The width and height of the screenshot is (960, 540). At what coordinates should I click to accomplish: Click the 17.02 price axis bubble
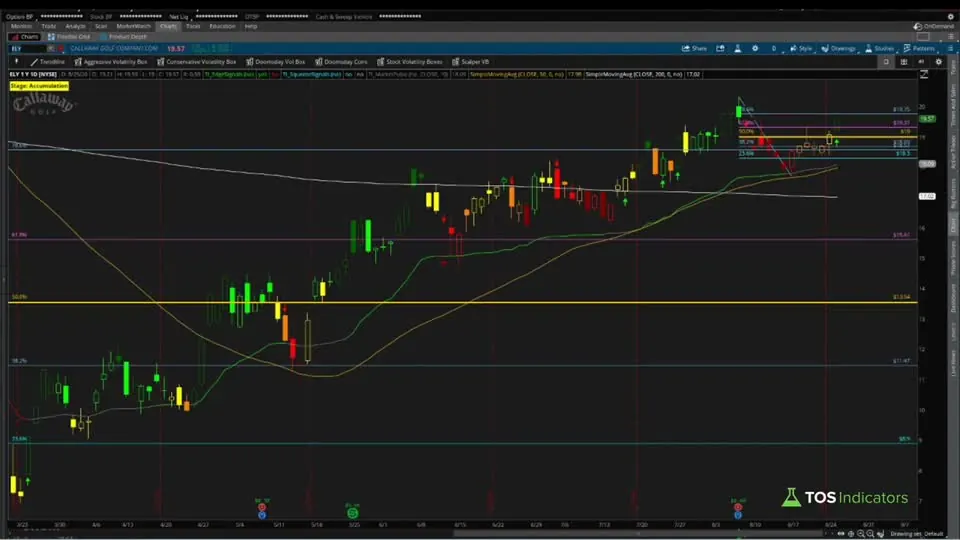coord(928,197)
